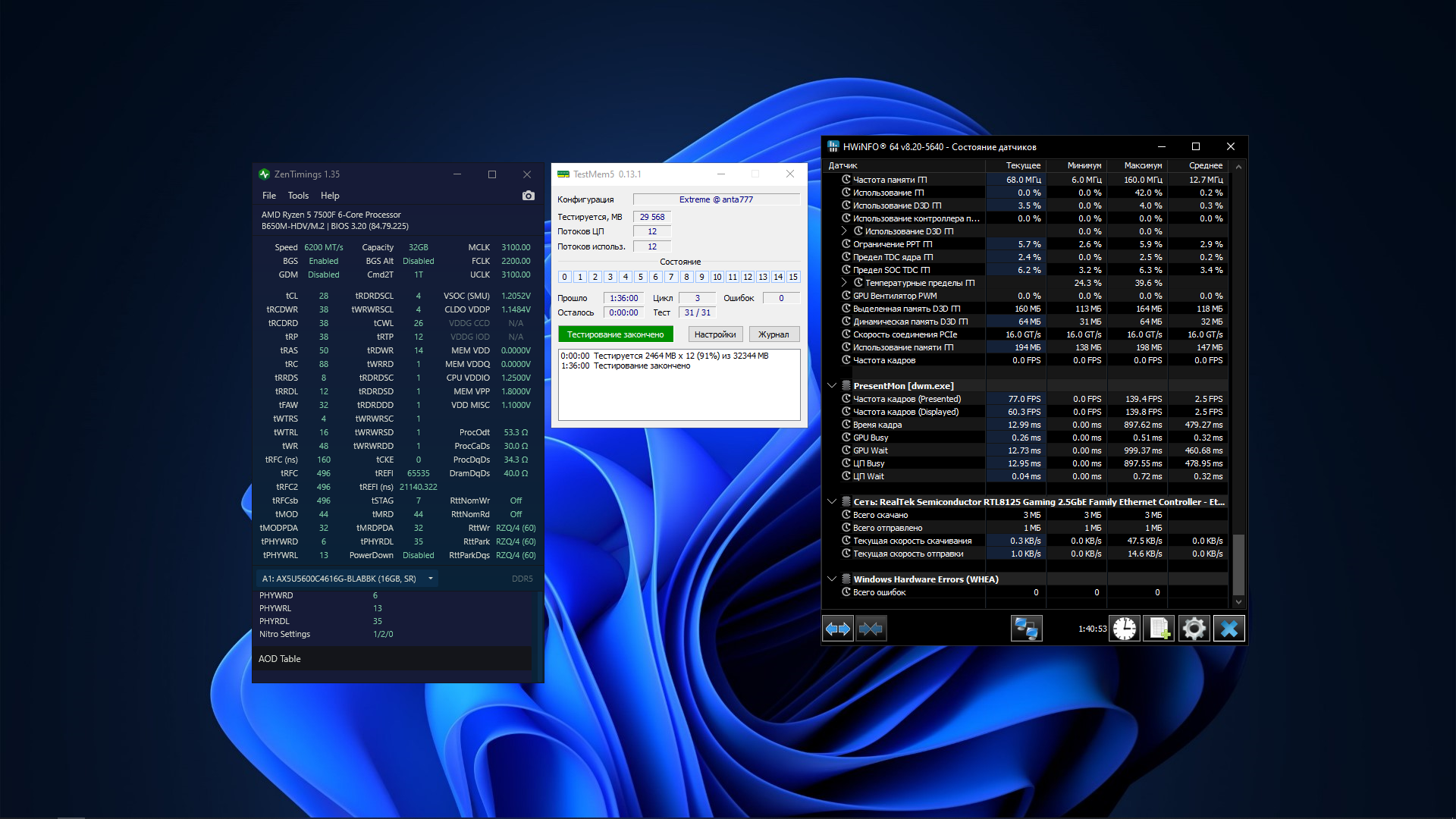Screen dimensions: 1456x819
Task: Click TestMem5 Настройки button
Action: (x=714, y=334)
